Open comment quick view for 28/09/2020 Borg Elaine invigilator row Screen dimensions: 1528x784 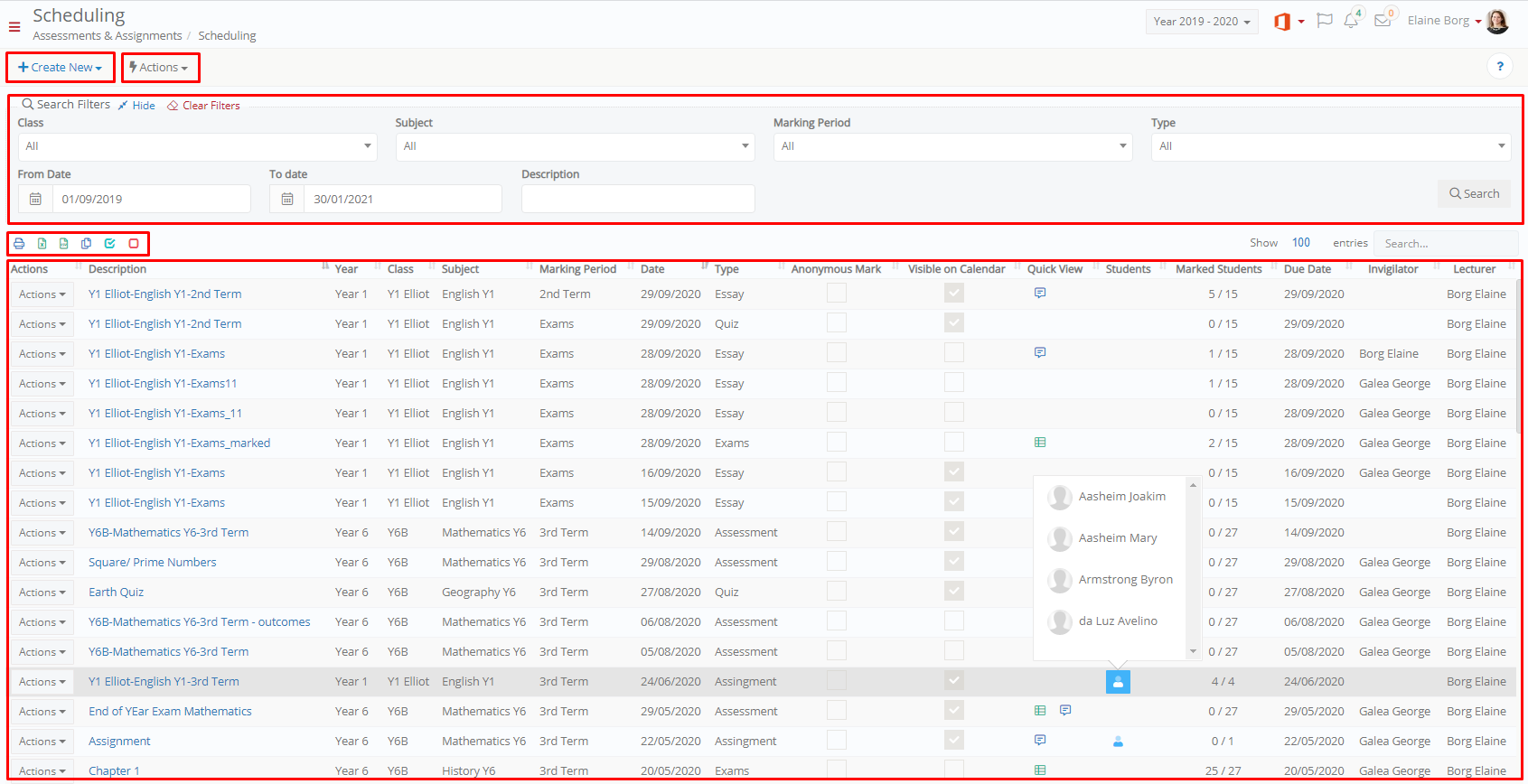click(1040, 352)
